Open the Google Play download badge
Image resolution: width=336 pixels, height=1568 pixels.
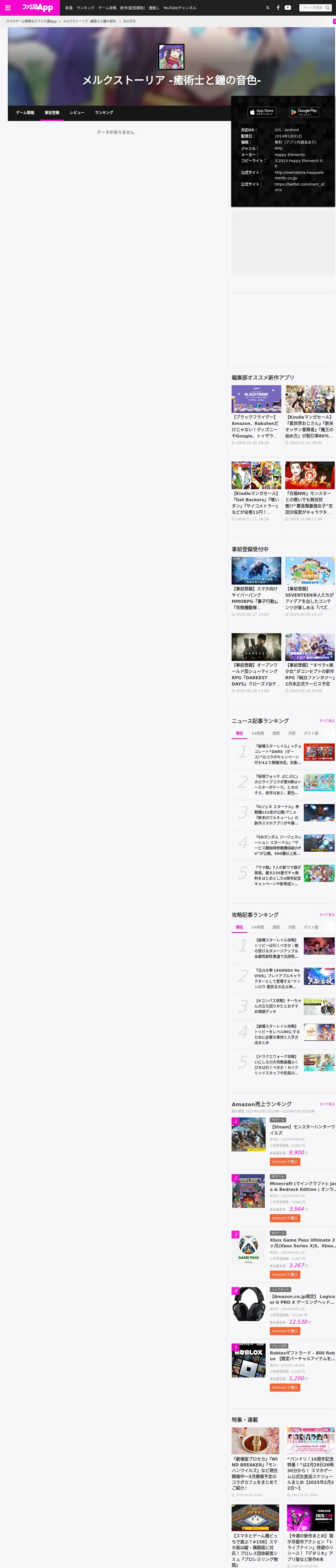(304, 112)
